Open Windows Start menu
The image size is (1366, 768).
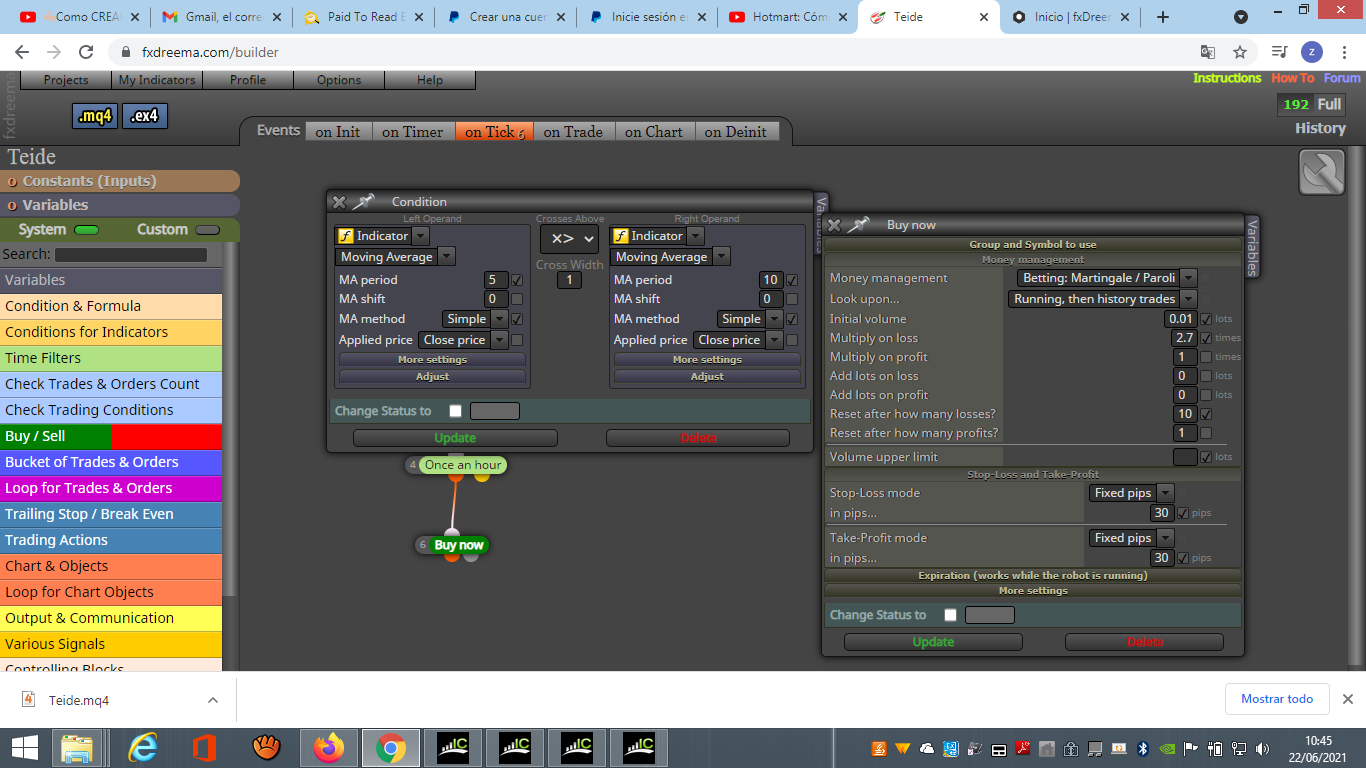point(25,747)
